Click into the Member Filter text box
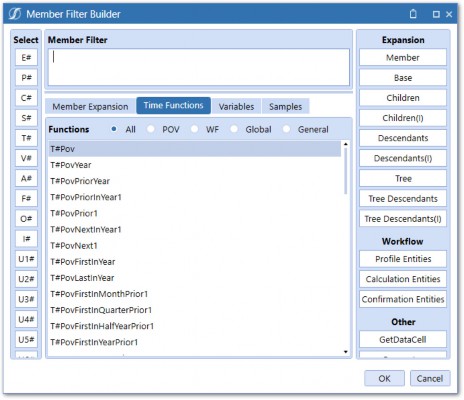464x400 pixels. (x=199, y=67)
